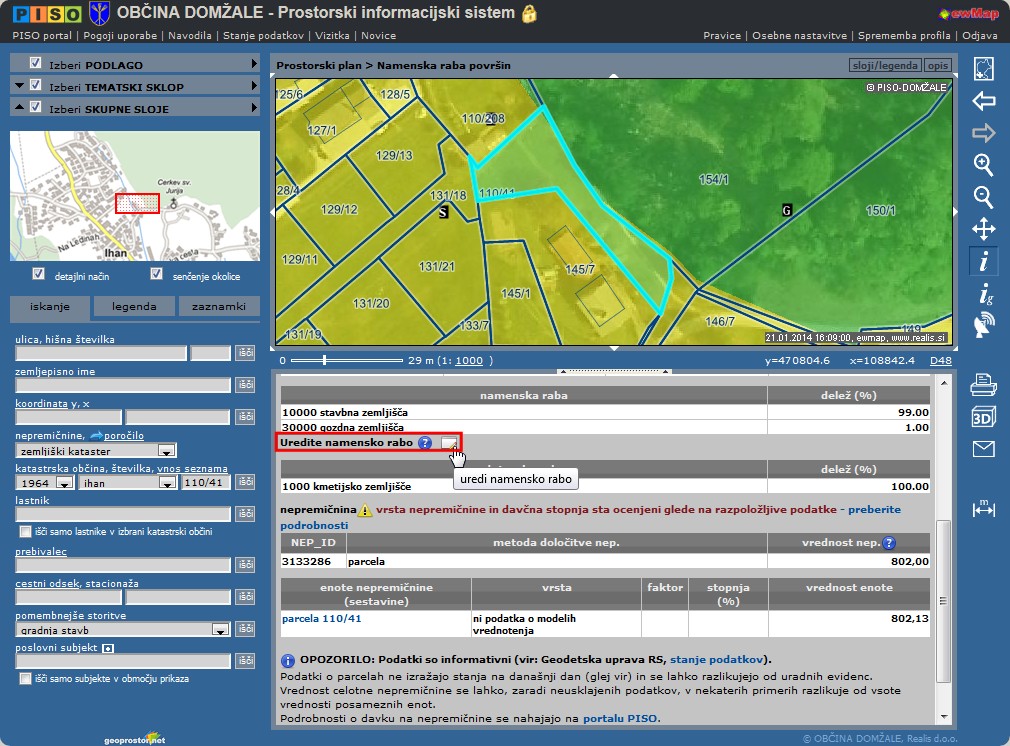Open the 'zemljiški kataster' dropdown
The image size is (1010, 746).
tap(167, 451)
